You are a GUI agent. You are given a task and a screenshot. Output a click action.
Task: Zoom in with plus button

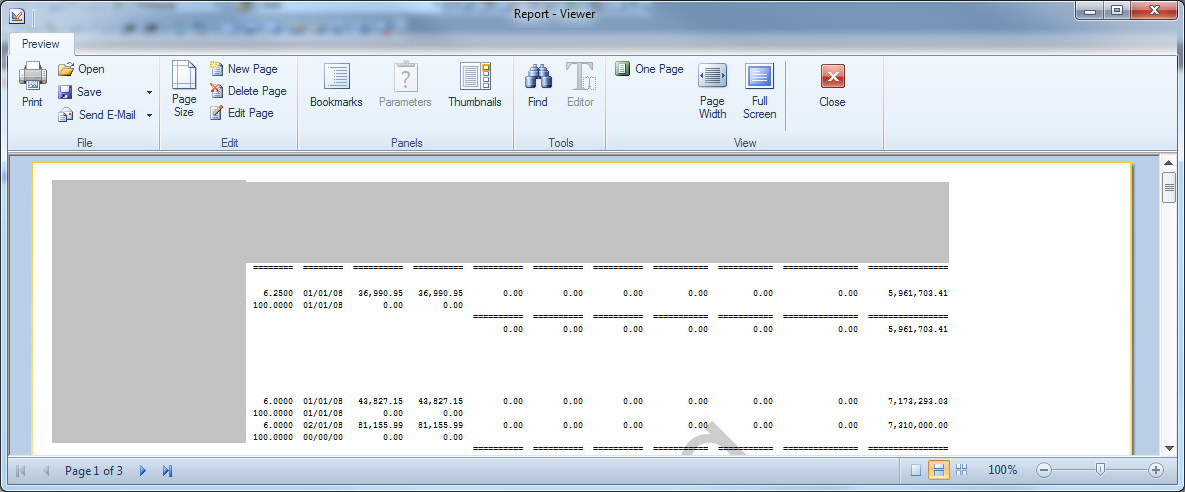(1156, 470)
